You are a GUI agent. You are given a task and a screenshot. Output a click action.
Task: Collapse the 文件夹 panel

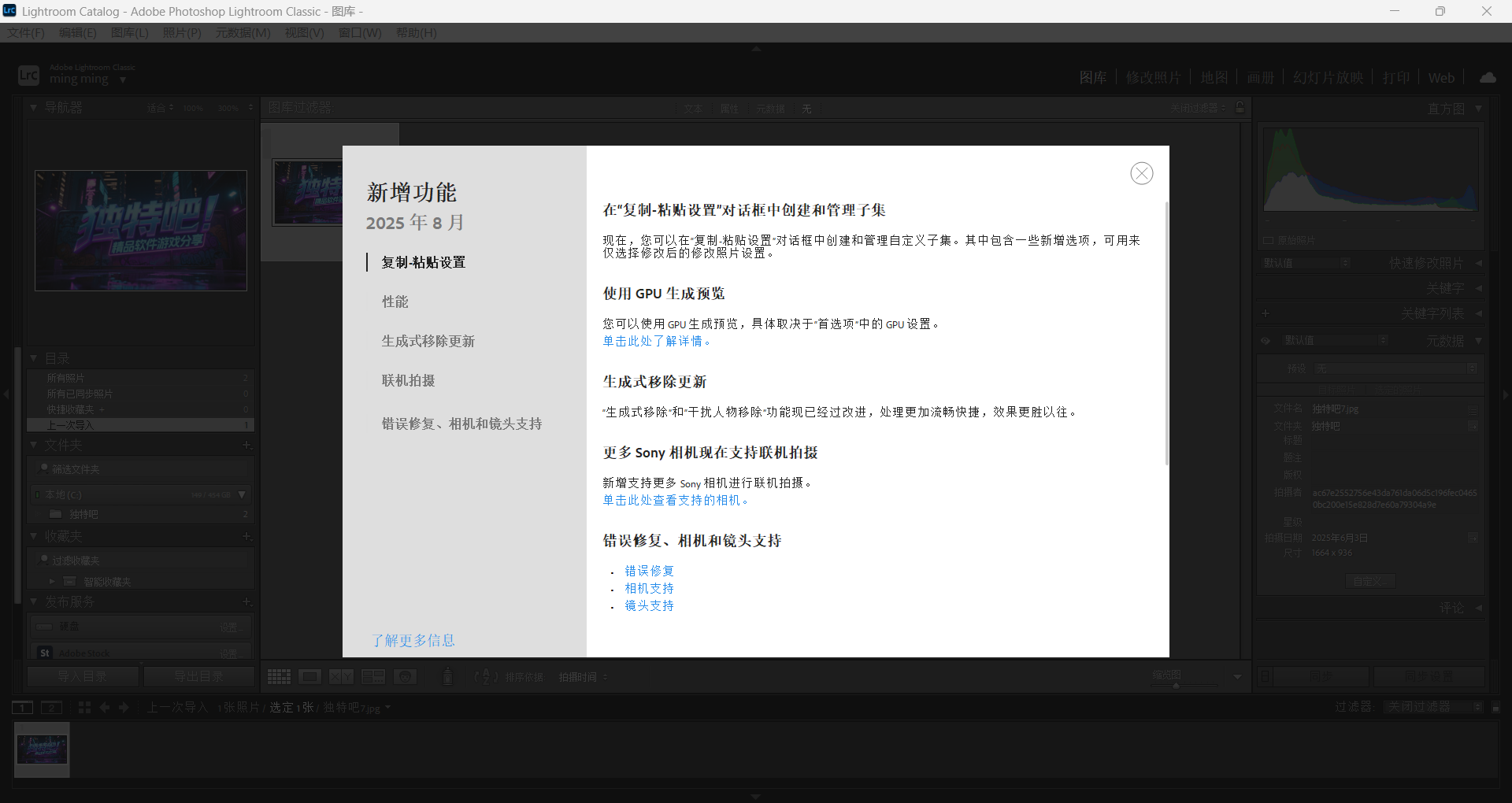33,445
